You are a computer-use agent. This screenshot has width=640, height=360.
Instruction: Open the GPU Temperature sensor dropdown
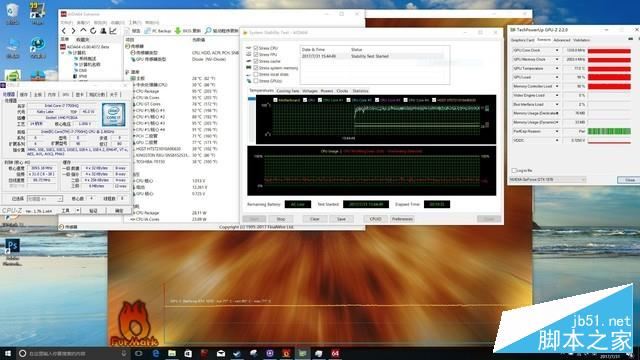coord(557,68)
